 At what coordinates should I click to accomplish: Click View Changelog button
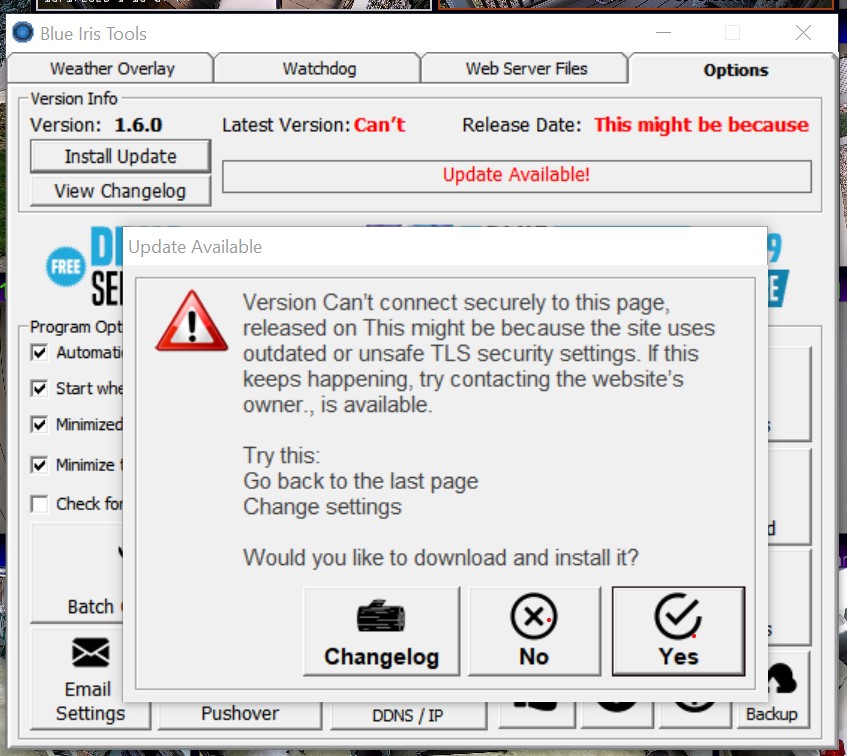coord(120,191)
